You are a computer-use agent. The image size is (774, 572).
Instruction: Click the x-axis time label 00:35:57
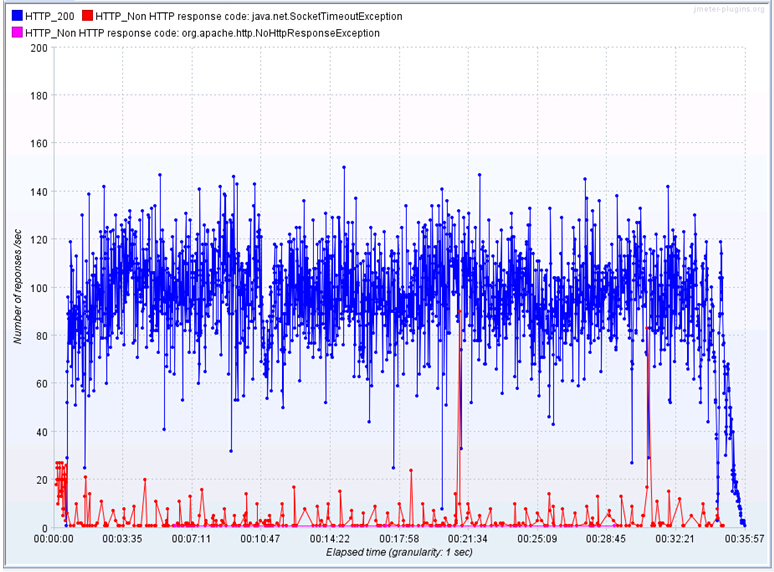coord(744,539)
